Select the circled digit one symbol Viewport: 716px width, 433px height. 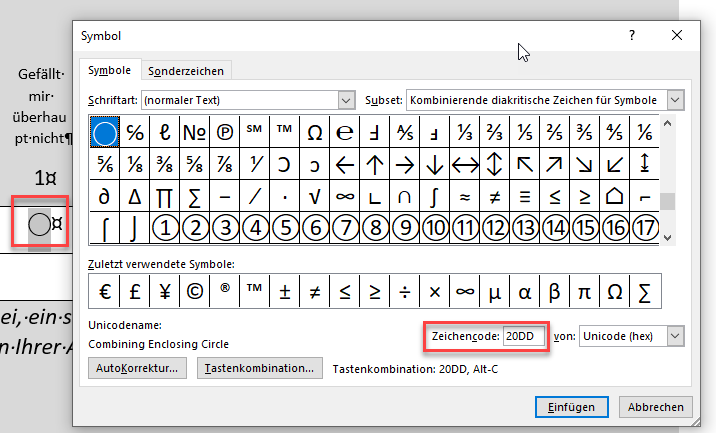tap(165, 227)
